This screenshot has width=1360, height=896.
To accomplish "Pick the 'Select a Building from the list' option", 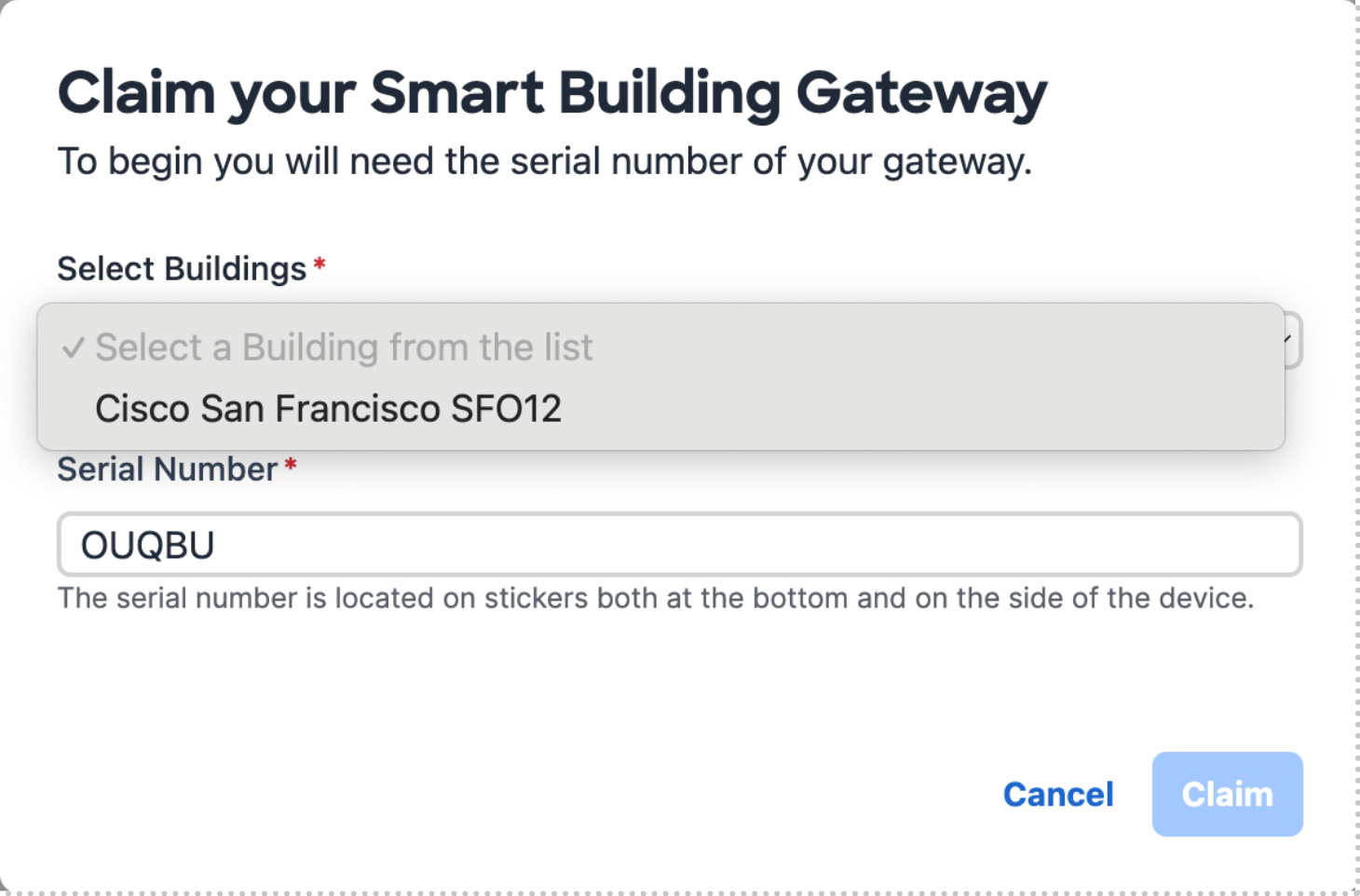I will pos(344,347).
